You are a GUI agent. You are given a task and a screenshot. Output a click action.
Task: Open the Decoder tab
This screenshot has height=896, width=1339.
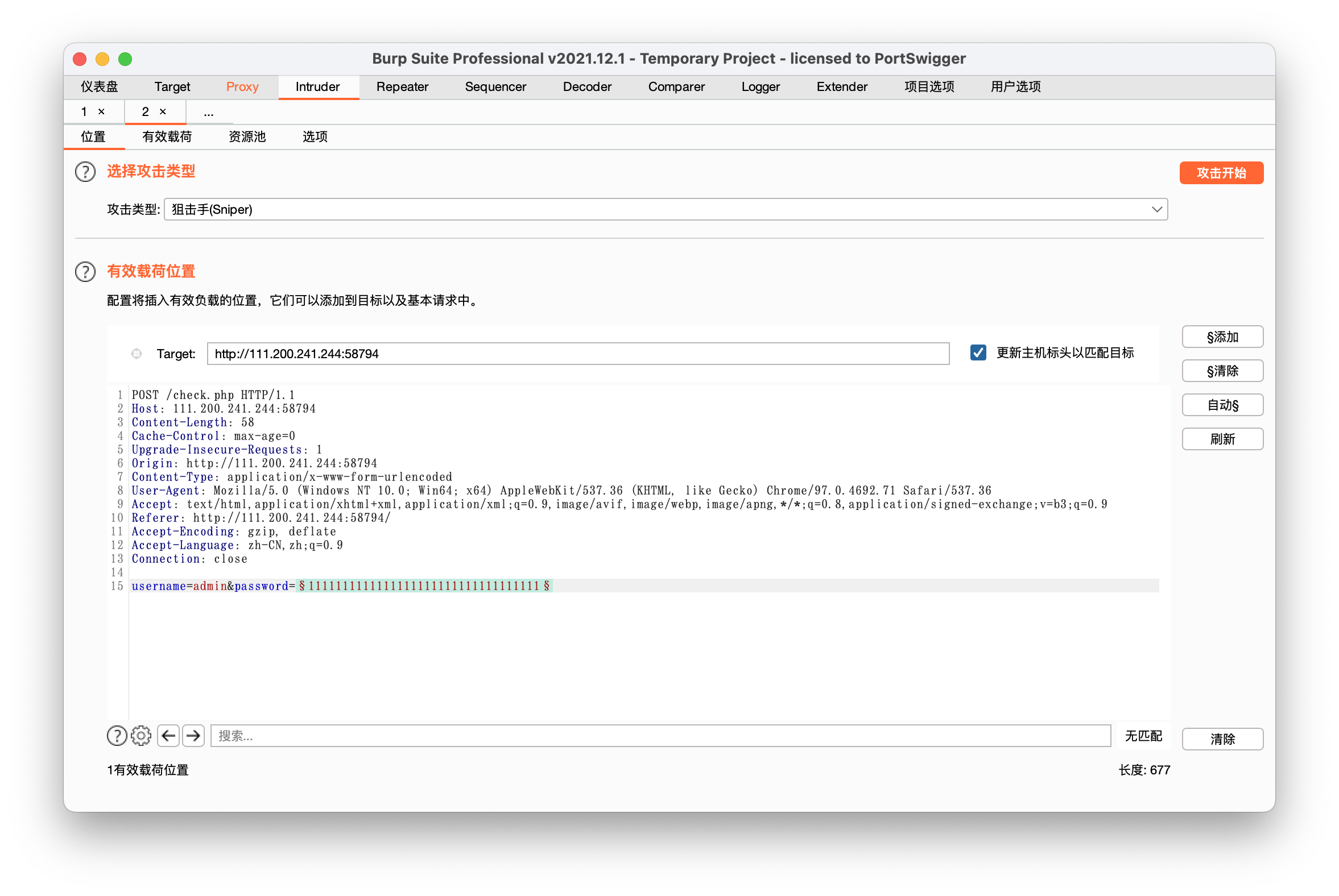tap(587, 87)
